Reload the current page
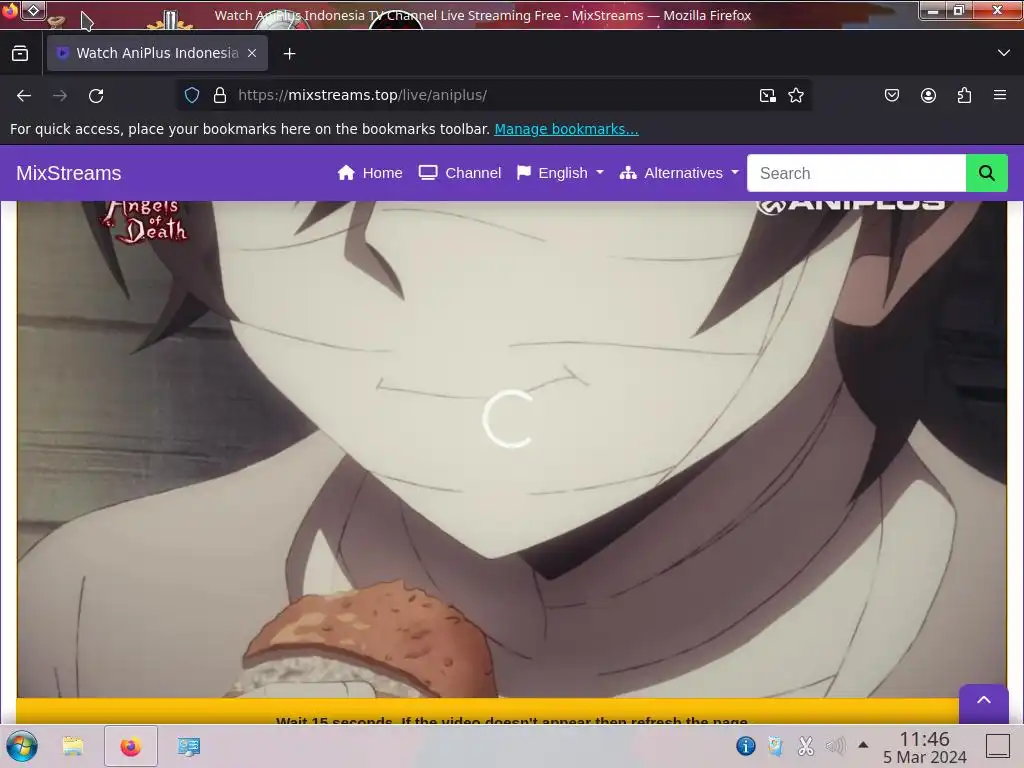 tap(96, 95)
